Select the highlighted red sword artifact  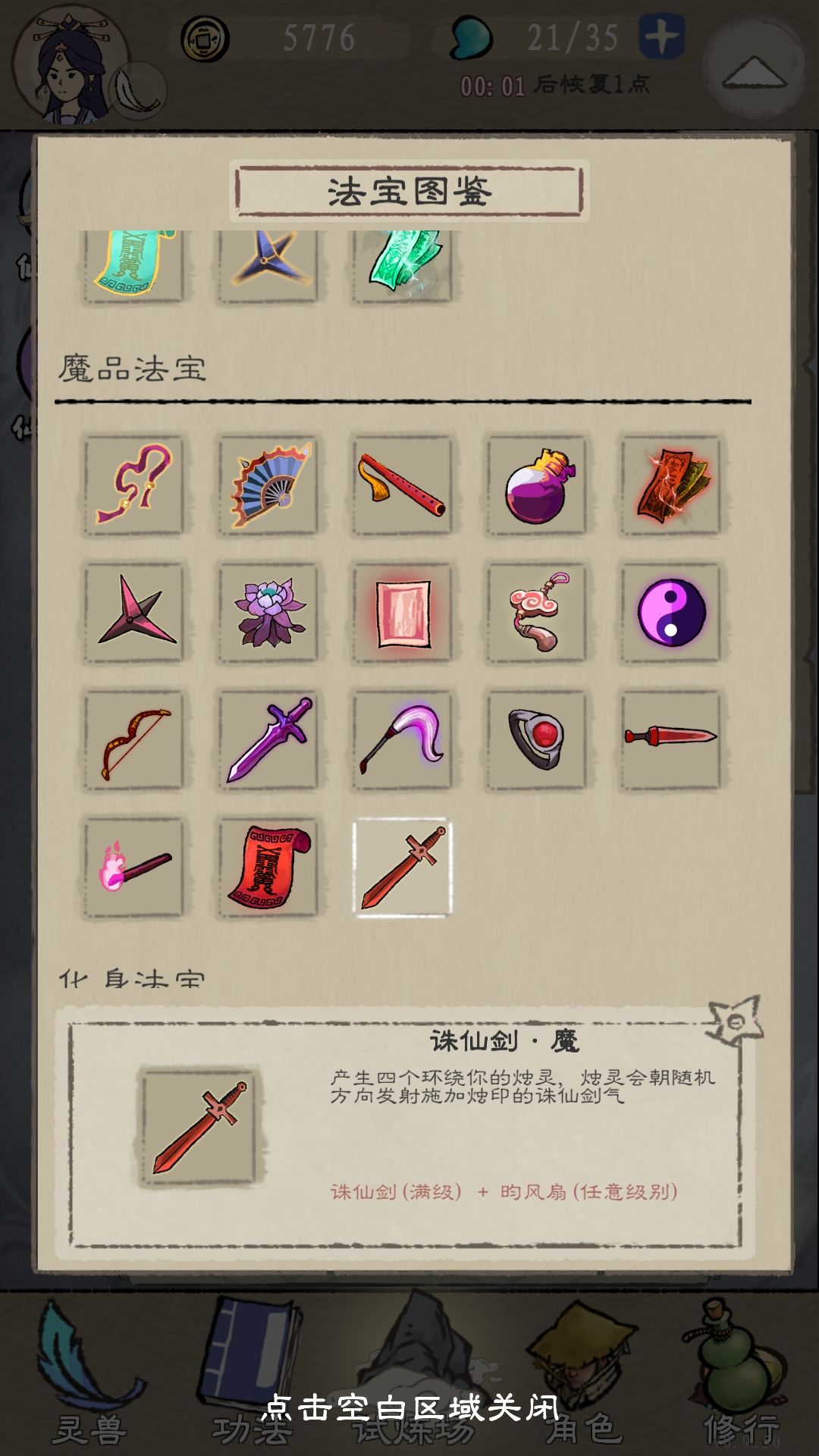click(x=403, y=868)
